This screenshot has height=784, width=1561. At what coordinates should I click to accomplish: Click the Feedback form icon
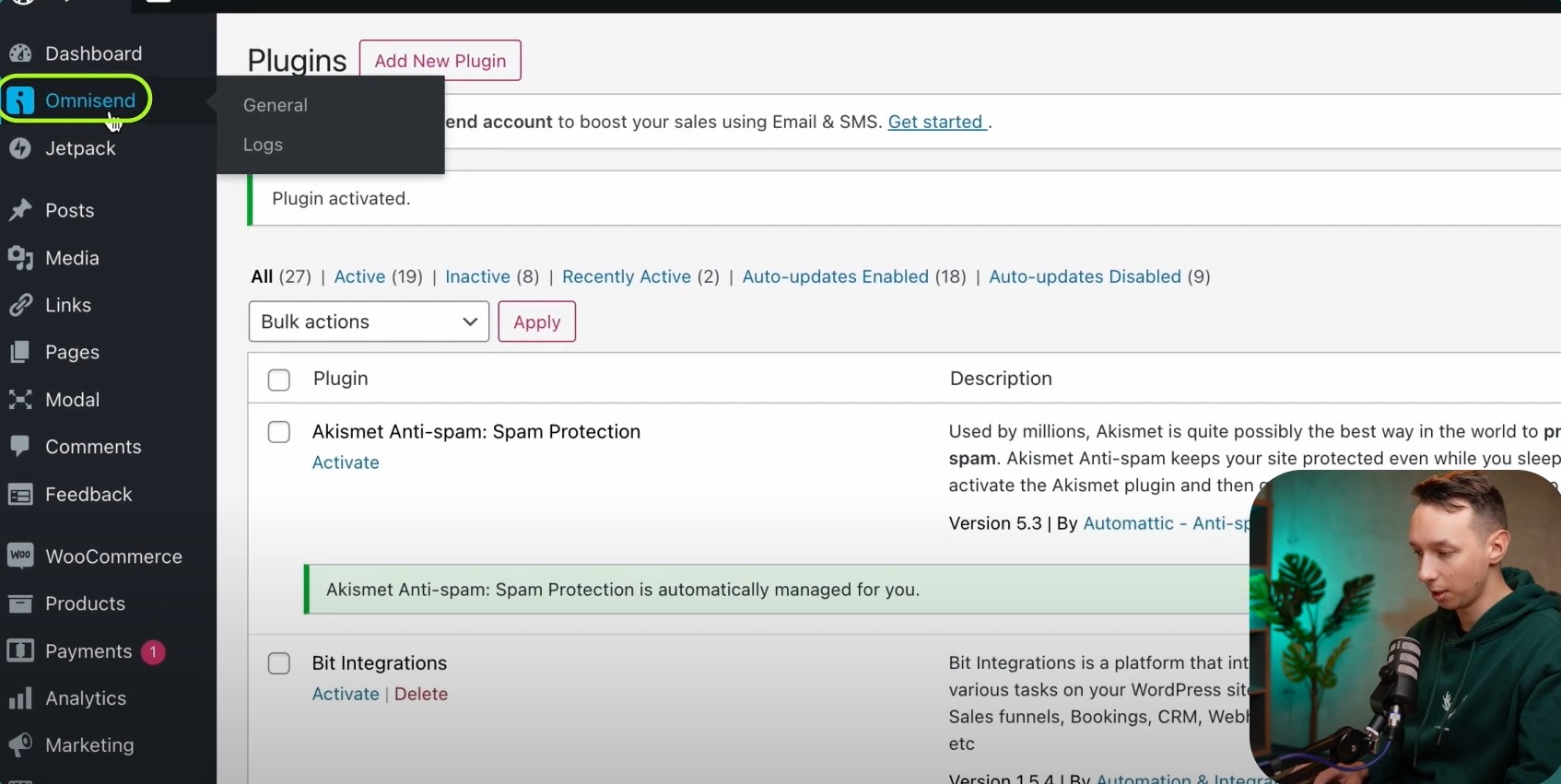(20, 495)
